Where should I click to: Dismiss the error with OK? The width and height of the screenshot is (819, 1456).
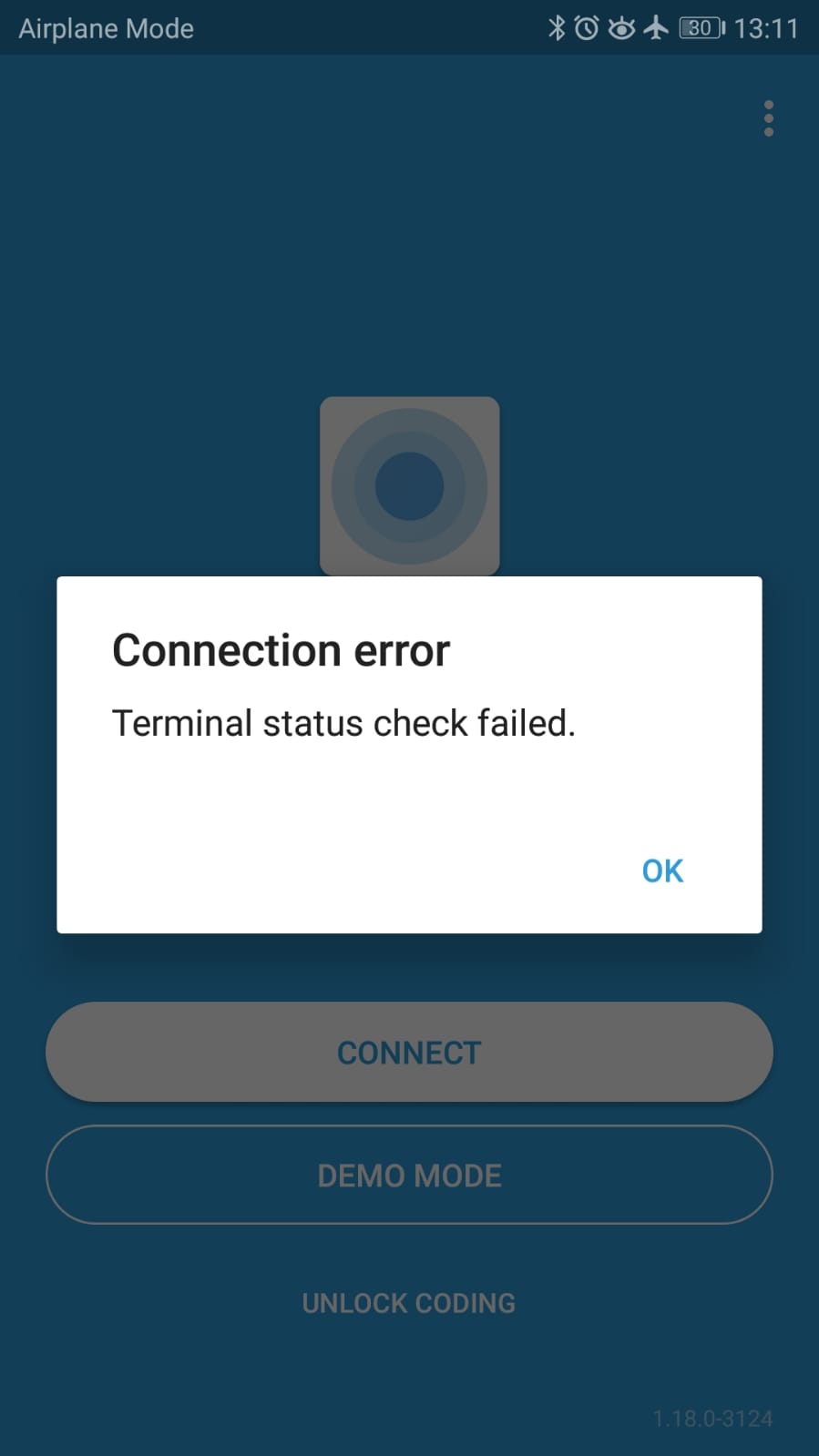[x=662, y=871]
